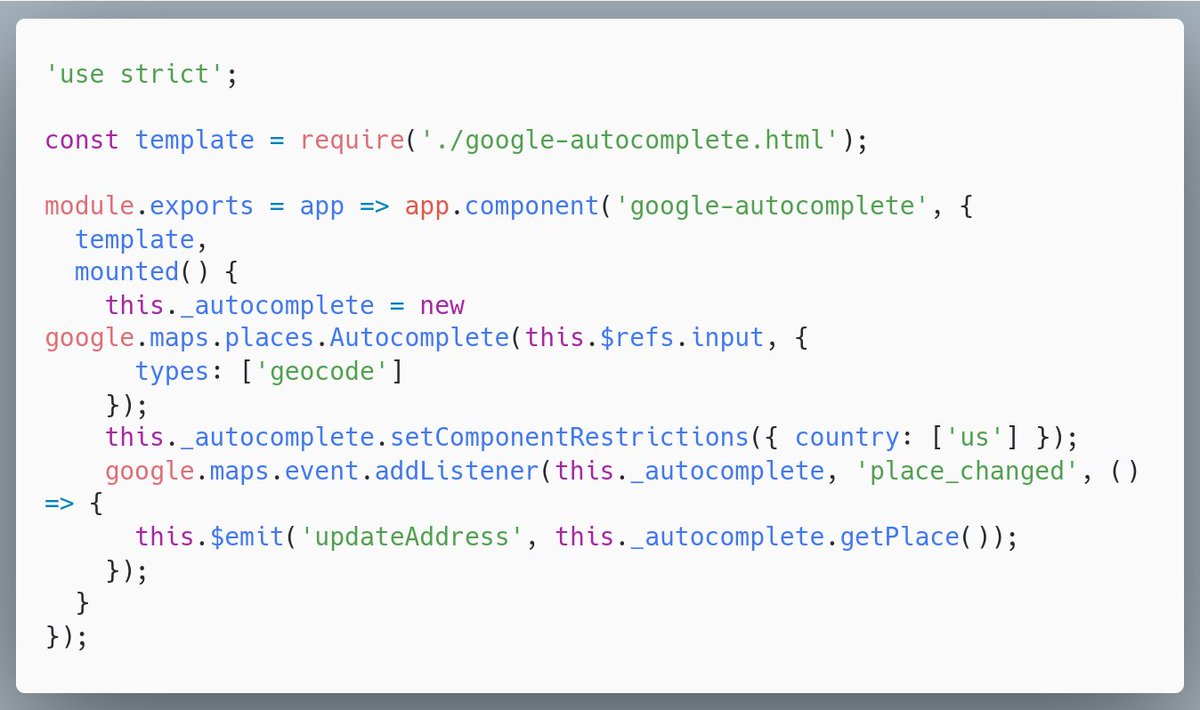
Task: Click the getPlace() method call
Action: click(913, 536)
